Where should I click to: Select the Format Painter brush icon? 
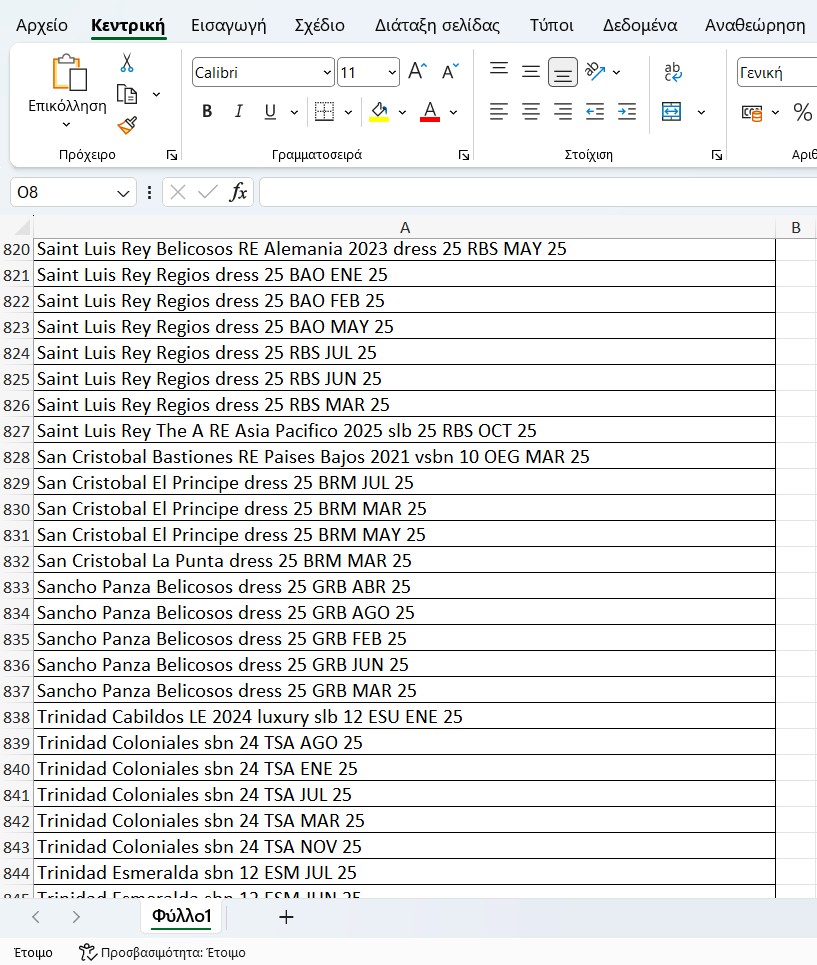tap(127, 125)
